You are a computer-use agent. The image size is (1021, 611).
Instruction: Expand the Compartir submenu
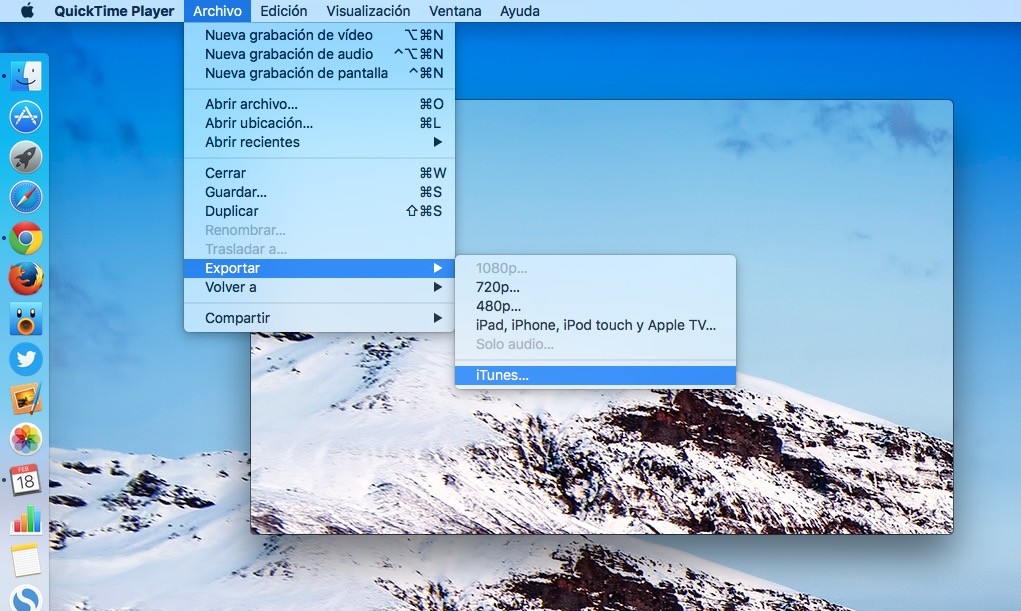click(x=319, y=319)
